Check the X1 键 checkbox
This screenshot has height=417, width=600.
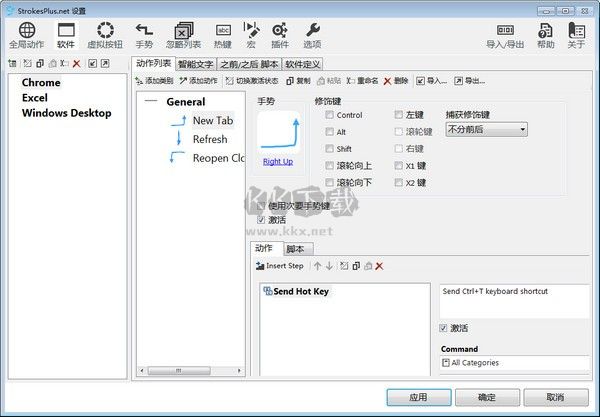(x=399, y=165)
